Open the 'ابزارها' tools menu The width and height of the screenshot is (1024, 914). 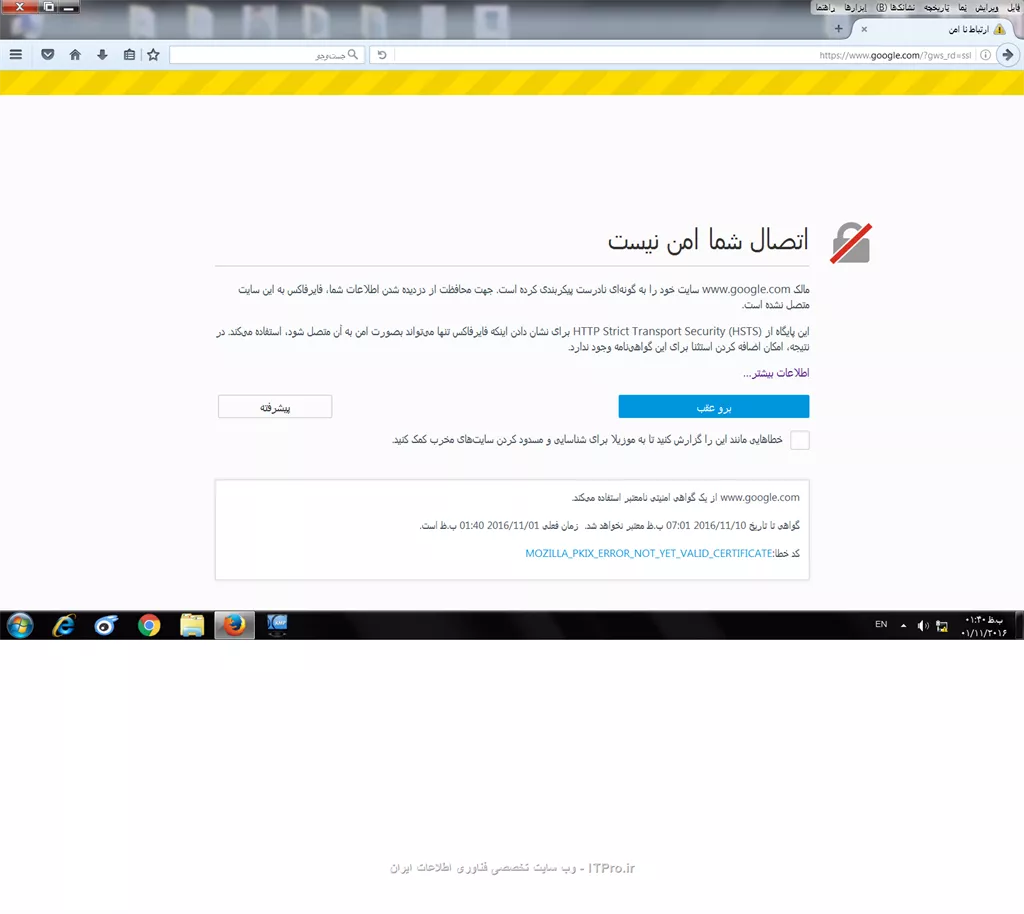(856, 7)
